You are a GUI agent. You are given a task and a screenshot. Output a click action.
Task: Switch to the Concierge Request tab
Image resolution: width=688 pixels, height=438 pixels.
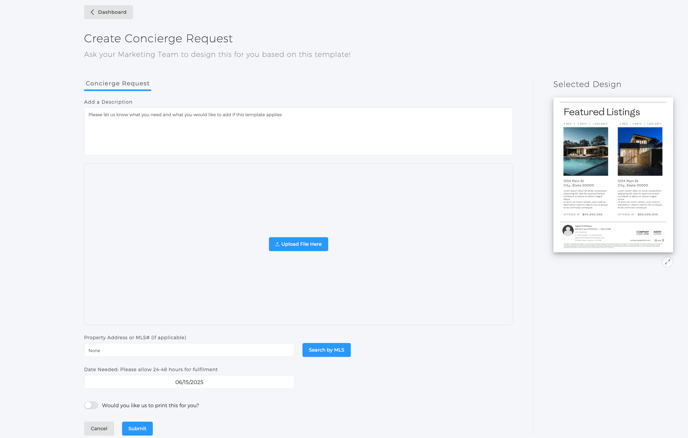click(117, 83)
